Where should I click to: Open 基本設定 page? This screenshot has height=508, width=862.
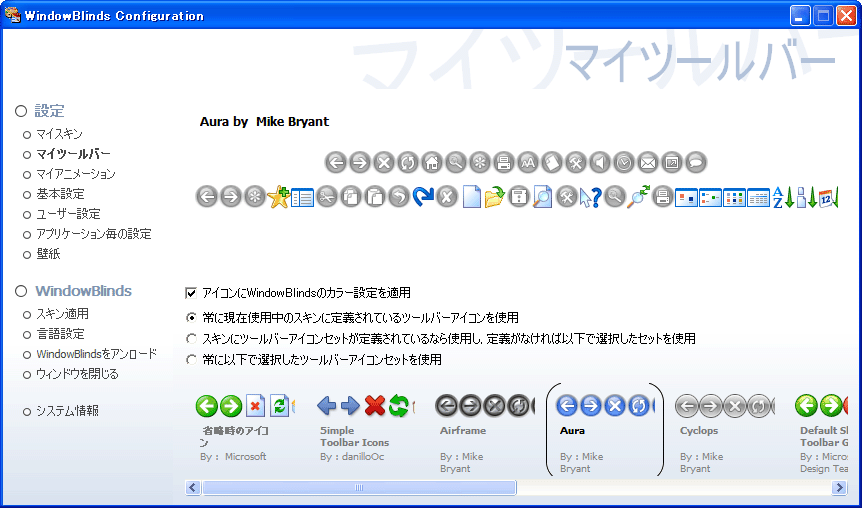click(60, 194)
